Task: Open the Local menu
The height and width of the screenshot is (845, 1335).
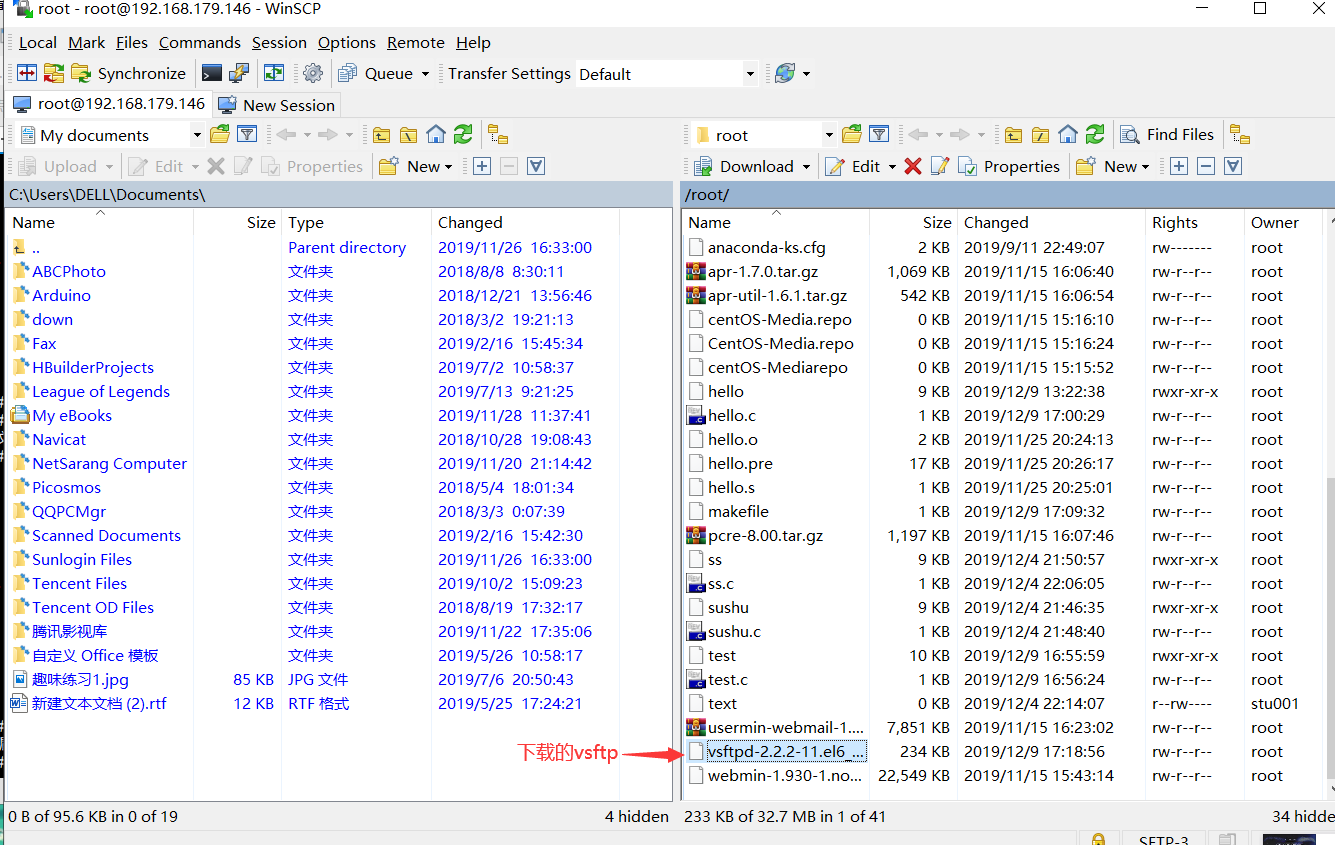Action: [x=38, y=42]
